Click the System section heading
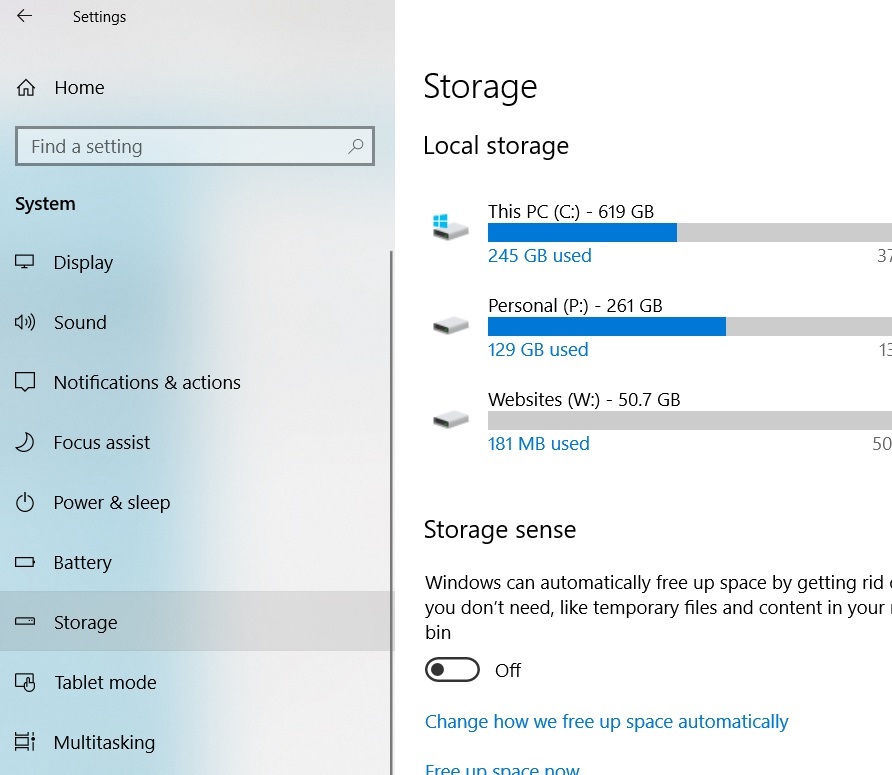This screenshot has height=775, width=892. [45, 204]
